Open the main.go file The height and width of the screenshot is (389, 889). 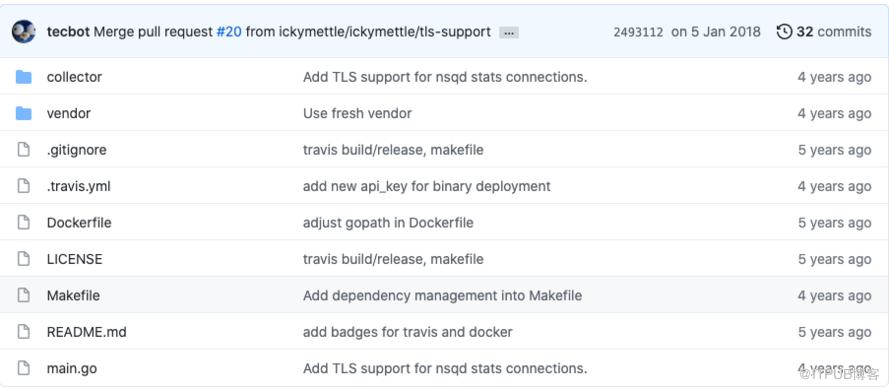71,368
